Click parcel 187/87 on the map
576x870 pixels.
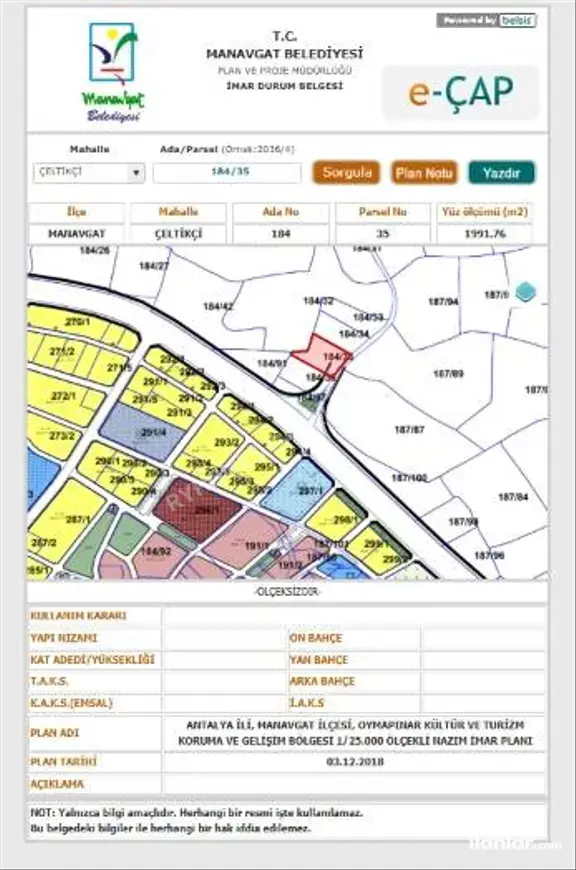409,429
